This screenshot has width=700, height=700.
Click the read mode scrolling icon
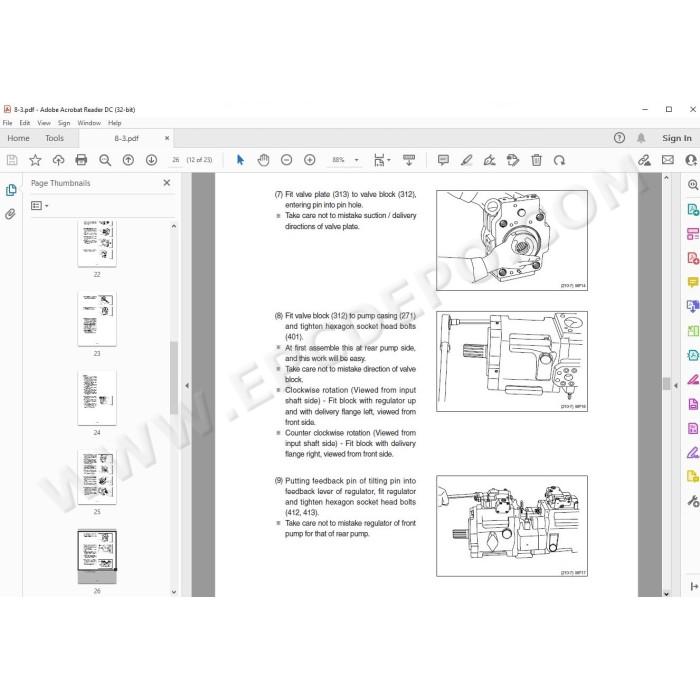pos(408,160)
